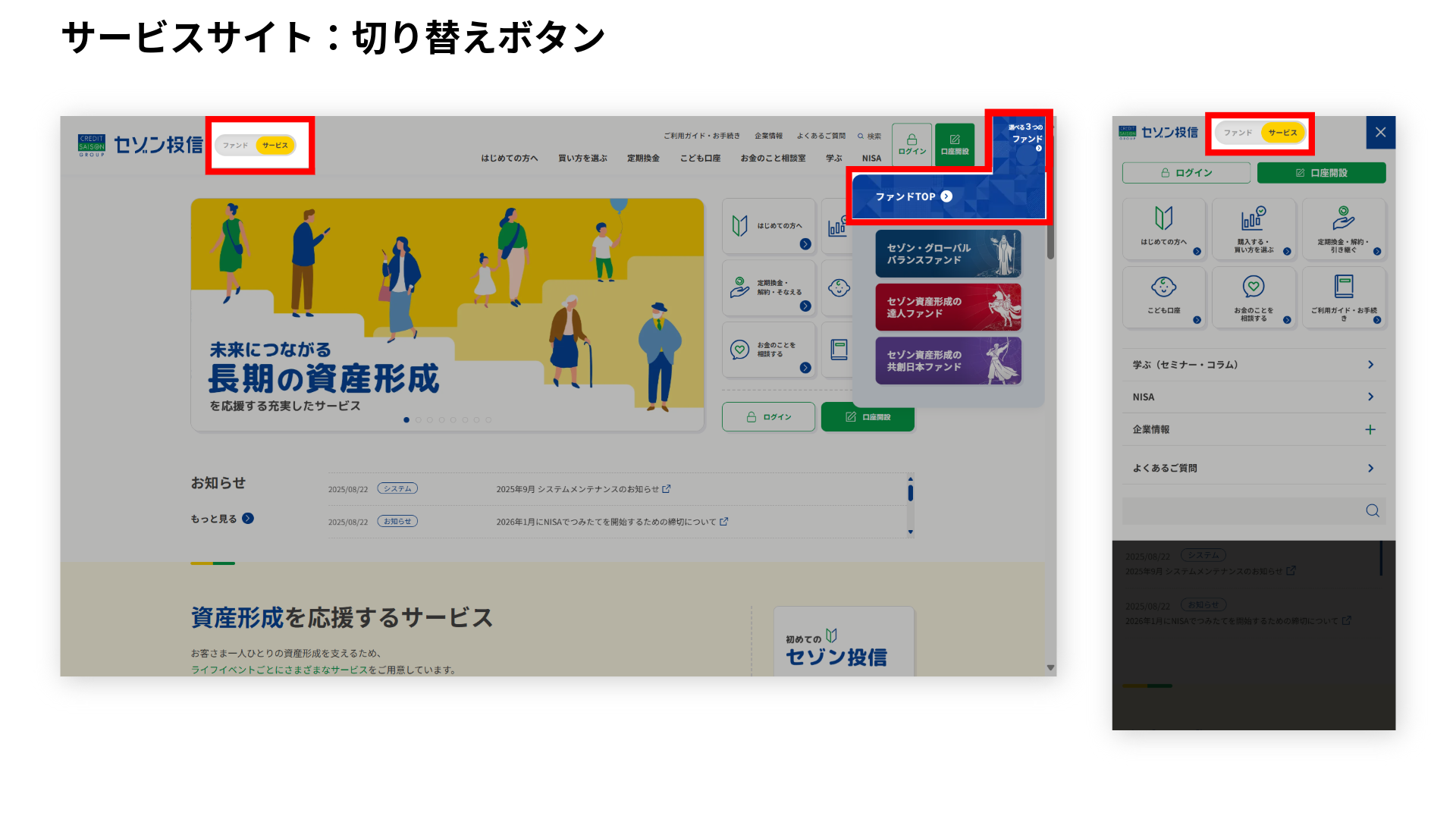Open the desktop セゾン投信 logo home link
The width and height of the screenshot is (1456, 819).
coord(141,145)
